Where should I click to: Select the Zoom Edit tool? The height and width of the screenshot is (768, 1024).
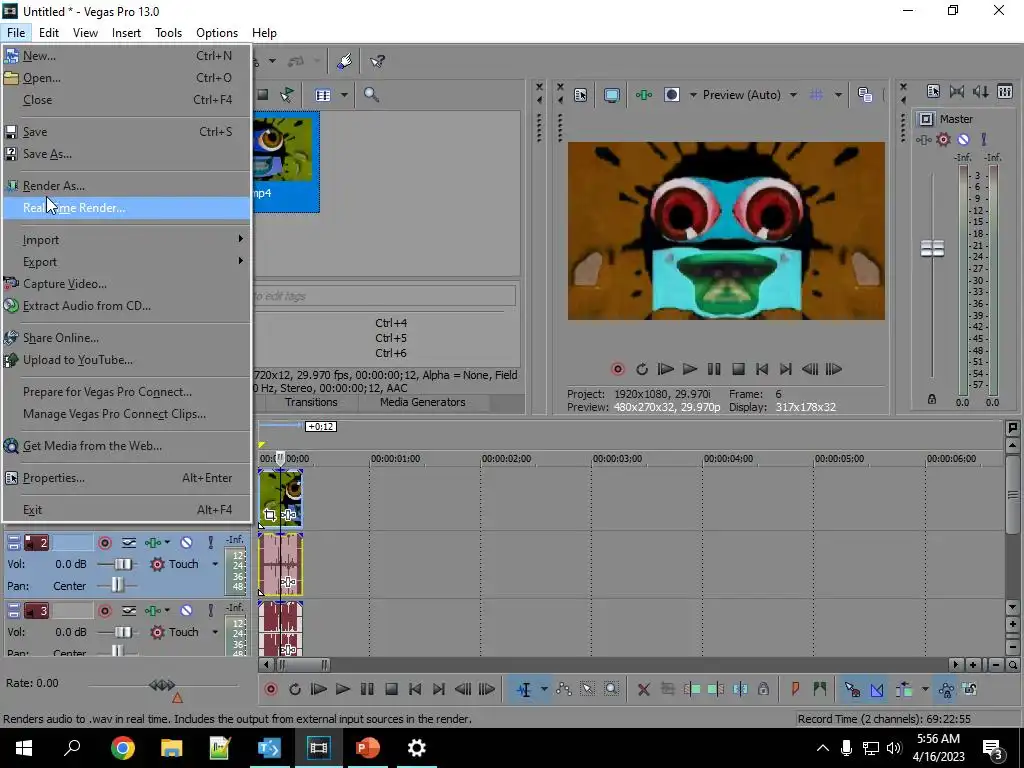point(611,689)
